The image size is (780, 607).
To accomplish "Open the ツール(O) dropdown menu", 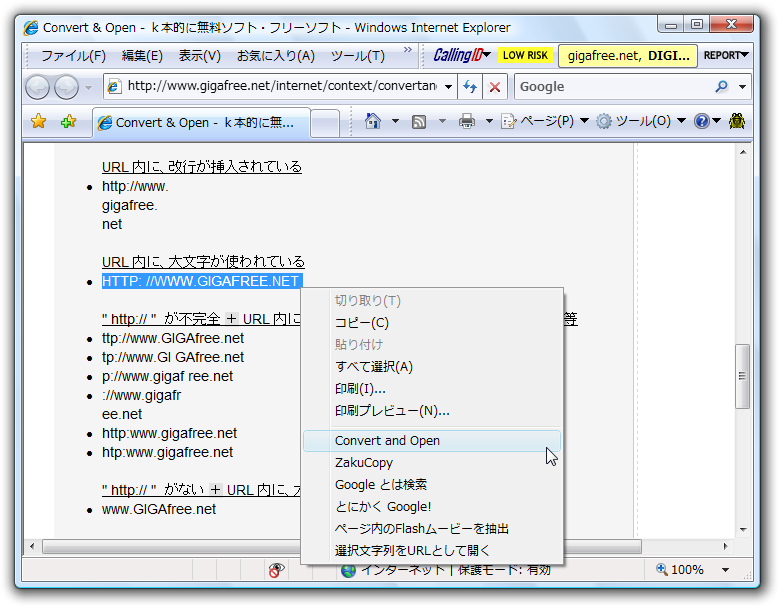I will 641,121.
